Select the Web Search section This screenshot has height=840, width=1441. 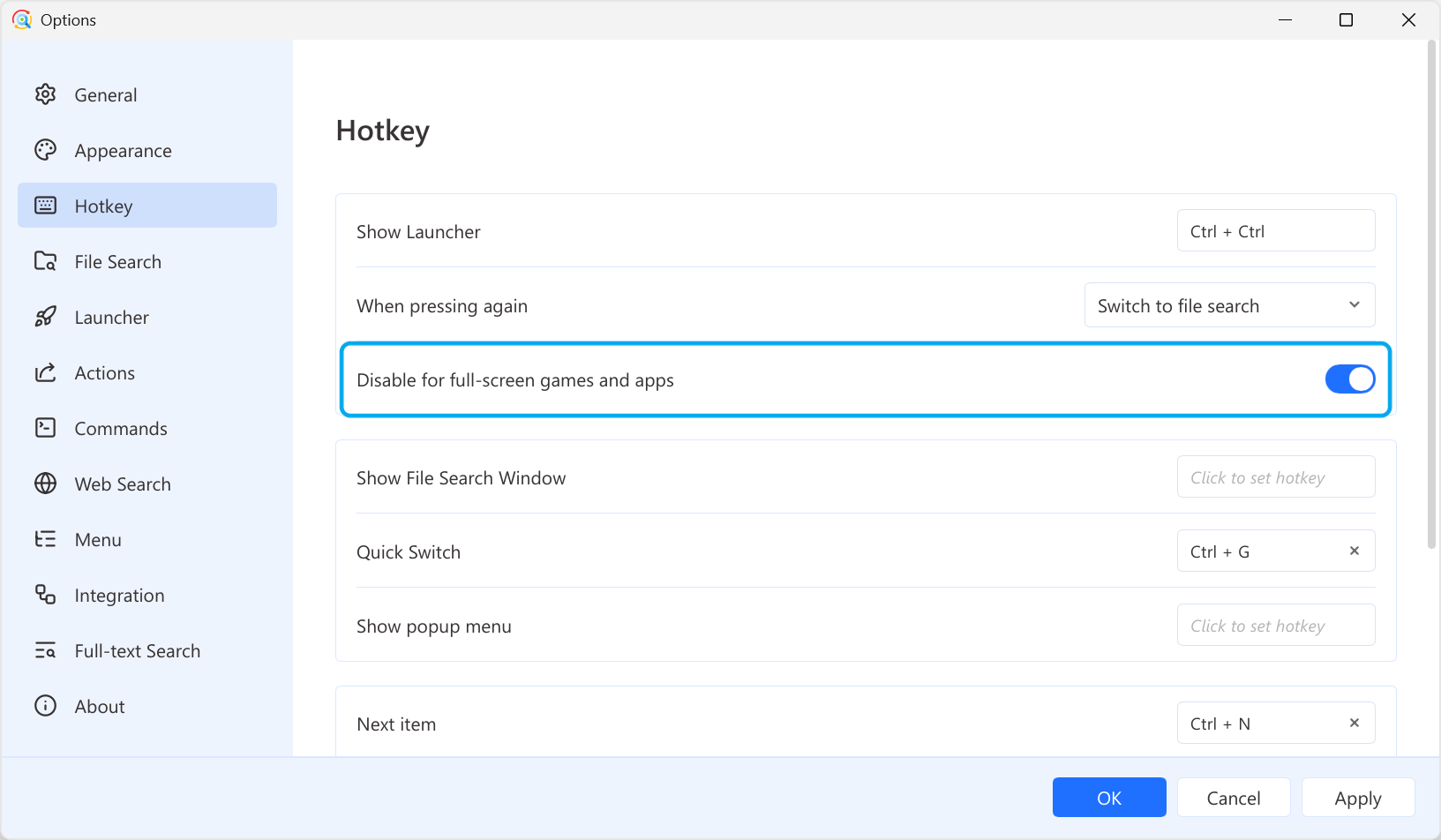(x=147, y=484)
